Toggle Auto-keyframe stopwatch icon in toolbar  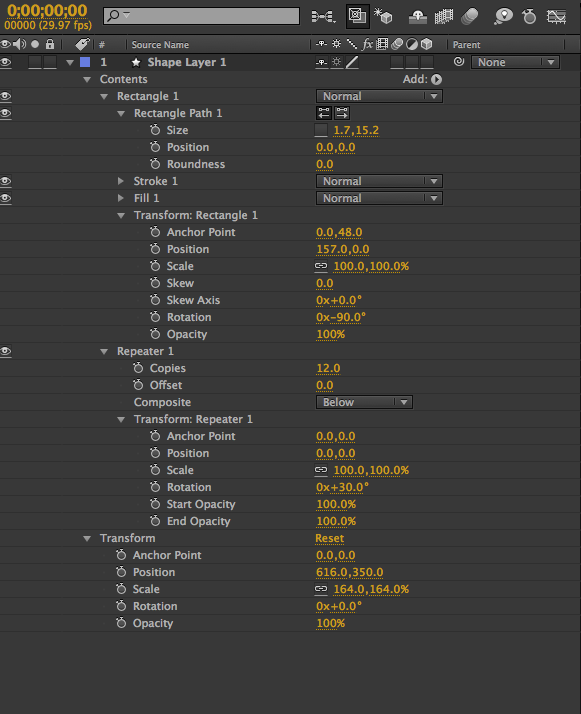point(529,17)
